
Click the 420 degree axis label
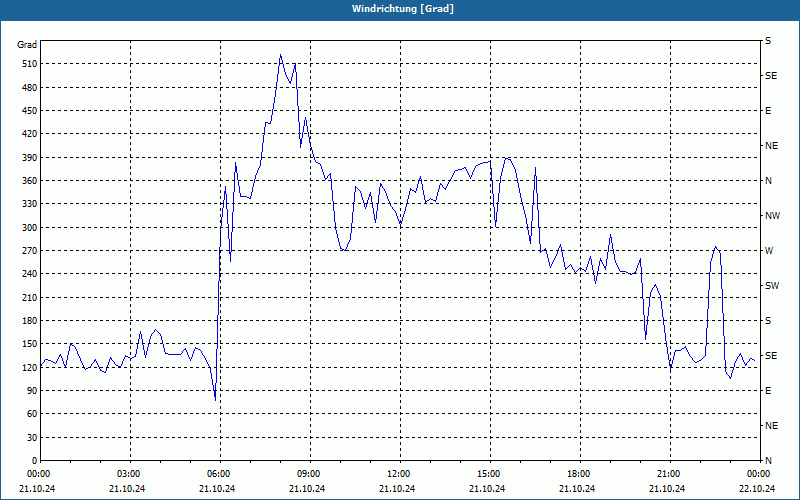coord(30,134)
